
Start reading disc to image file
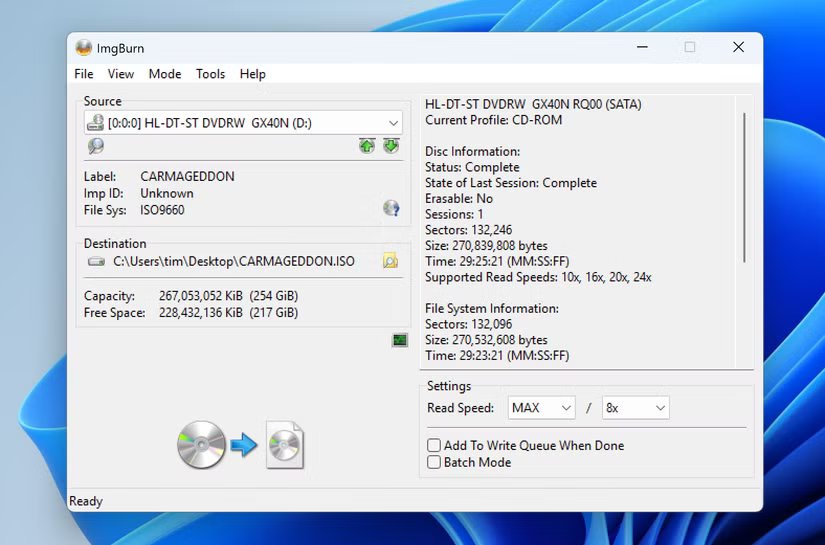coord(240,445)
